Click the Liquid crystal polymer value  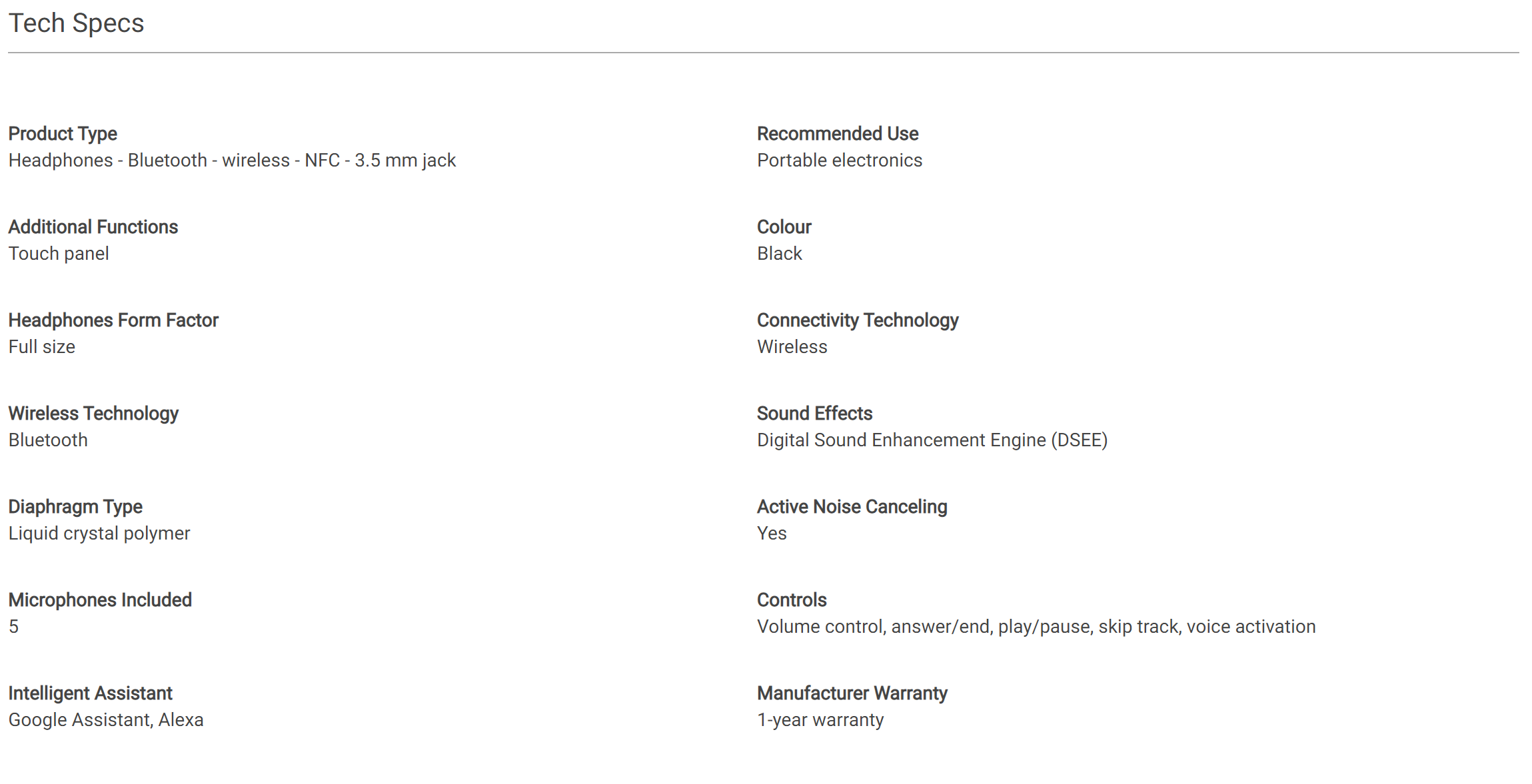coord(99,534)
